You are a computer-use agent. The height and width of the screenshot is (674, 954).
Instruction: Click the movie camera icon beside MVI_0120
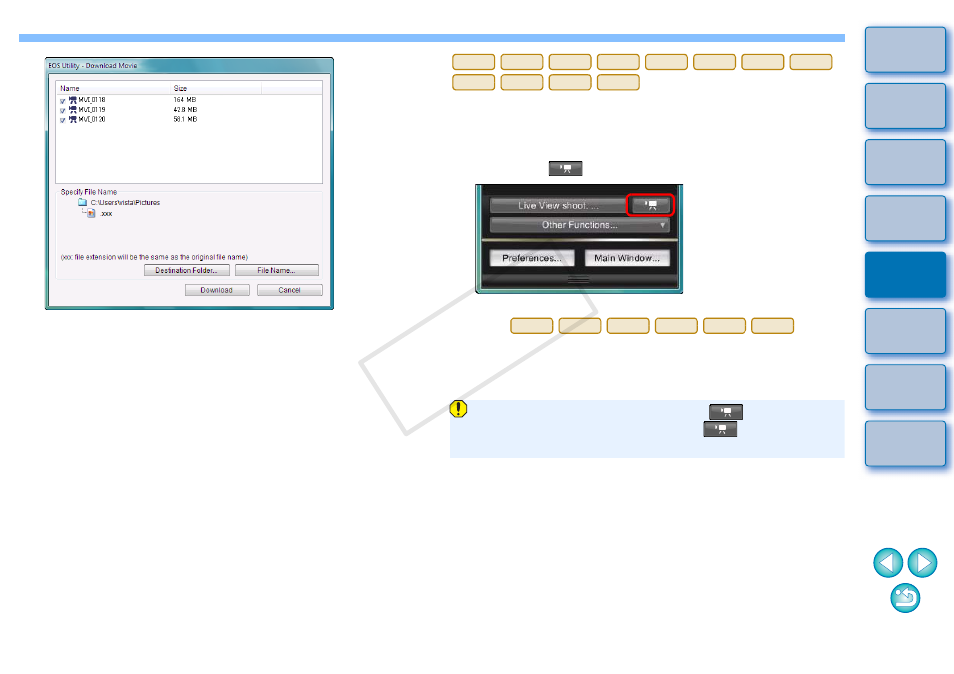click(x=72, y=120)
